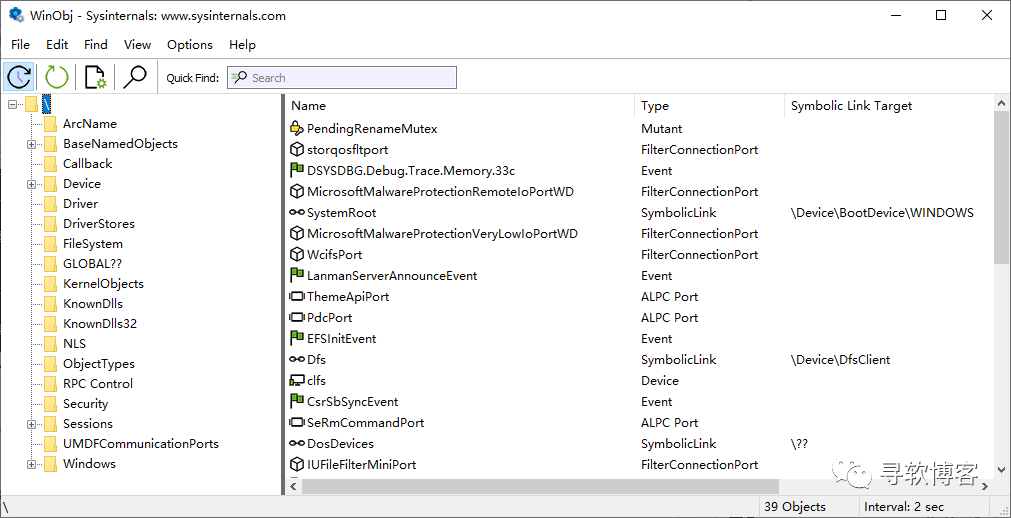This screenshot has height=518, width=1011.
Task: Click the PendingRenameMutex mutant icon
Action: (296, 128)
